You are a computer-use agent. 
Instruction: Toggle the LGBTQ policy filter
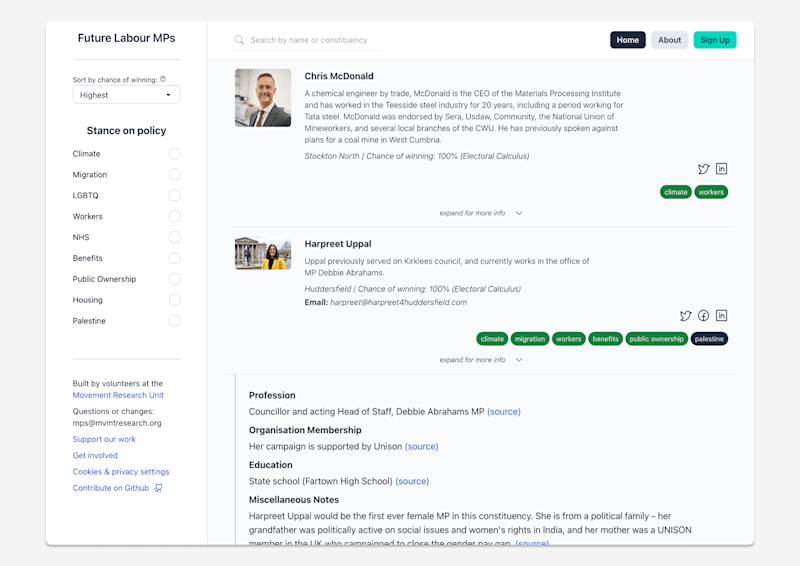[x=174, y=195]
